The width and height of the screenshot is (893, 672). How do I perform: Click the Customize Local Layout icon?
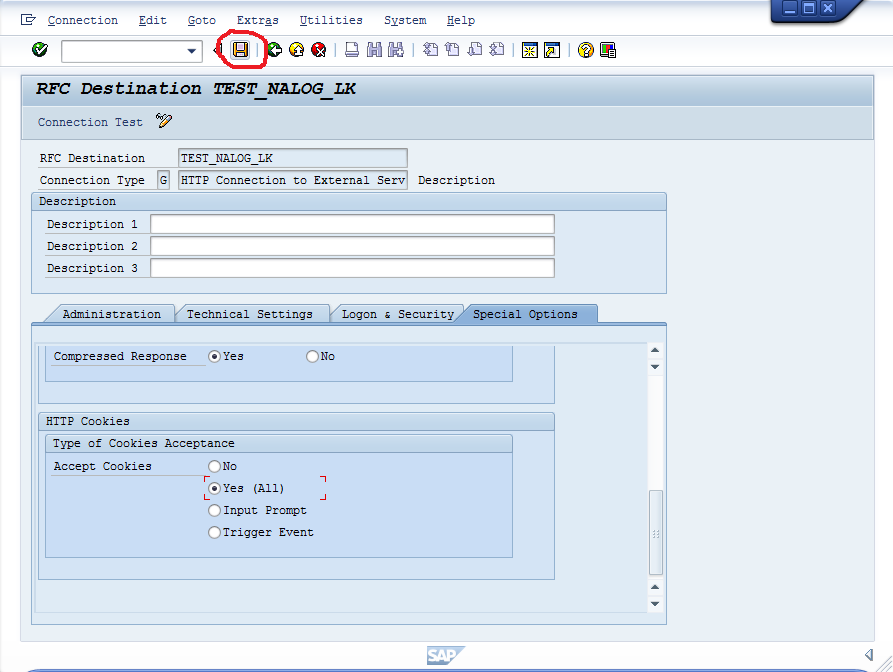click(x=607, y=50)
